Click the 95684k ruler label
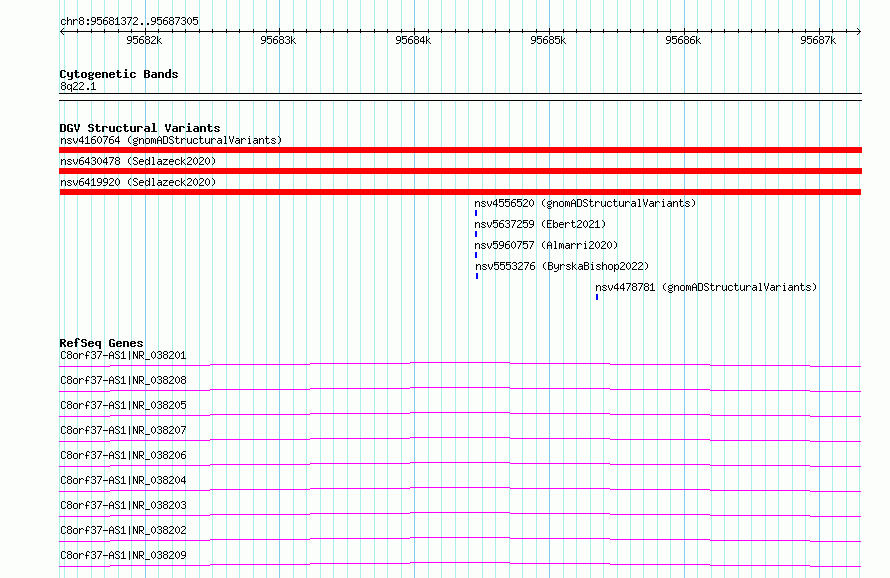The image size is (890, 578). (x=413, y=40)
